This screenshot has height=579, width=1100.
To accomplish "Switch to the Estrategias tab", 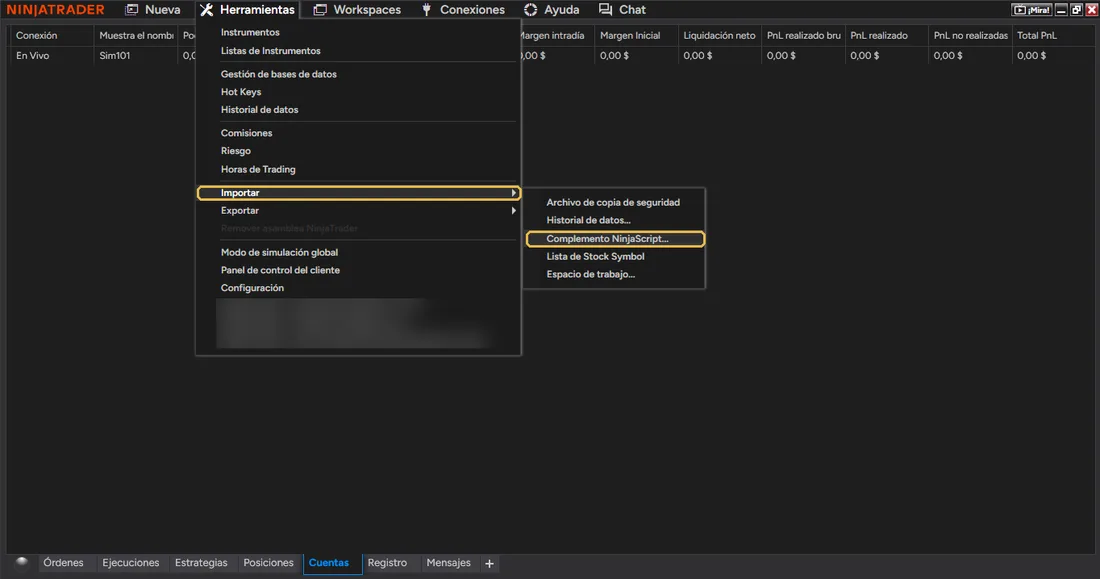I will pyautogui.click(x=201, y=563).
